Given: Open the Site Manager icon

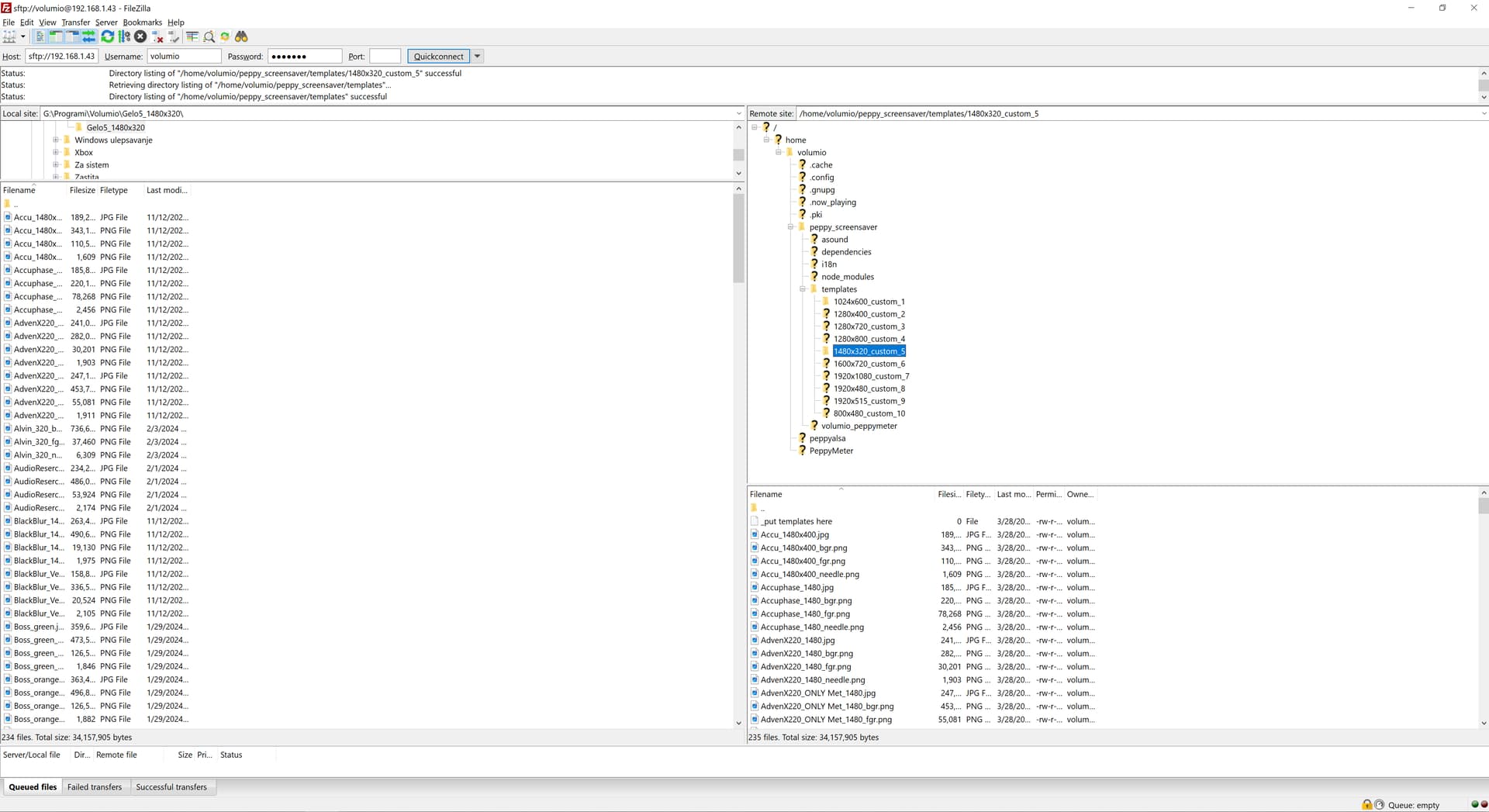Looking at the screenshot, I should (x=9, y=36).
